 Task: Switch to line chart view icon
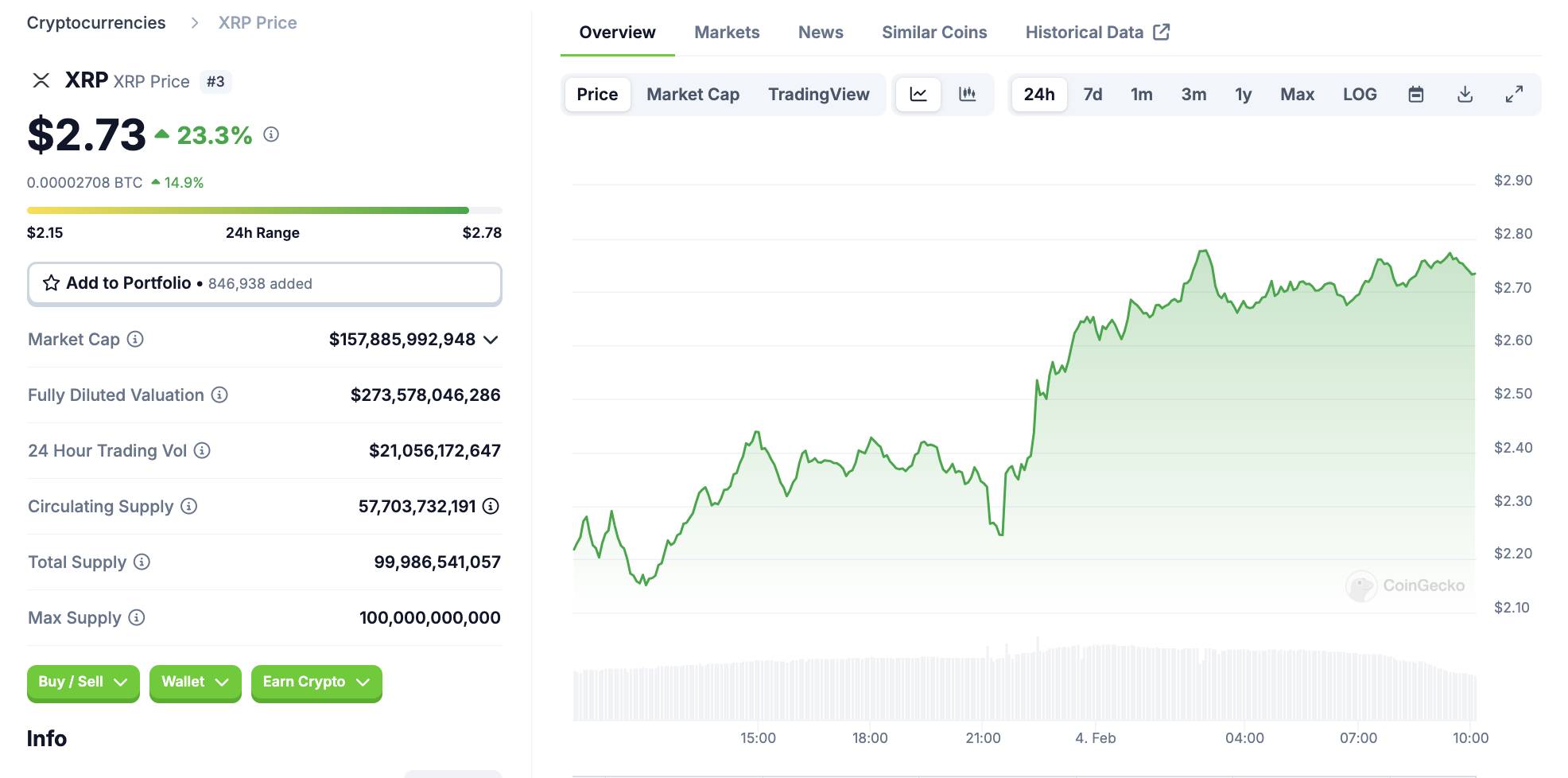pos(918,94)
